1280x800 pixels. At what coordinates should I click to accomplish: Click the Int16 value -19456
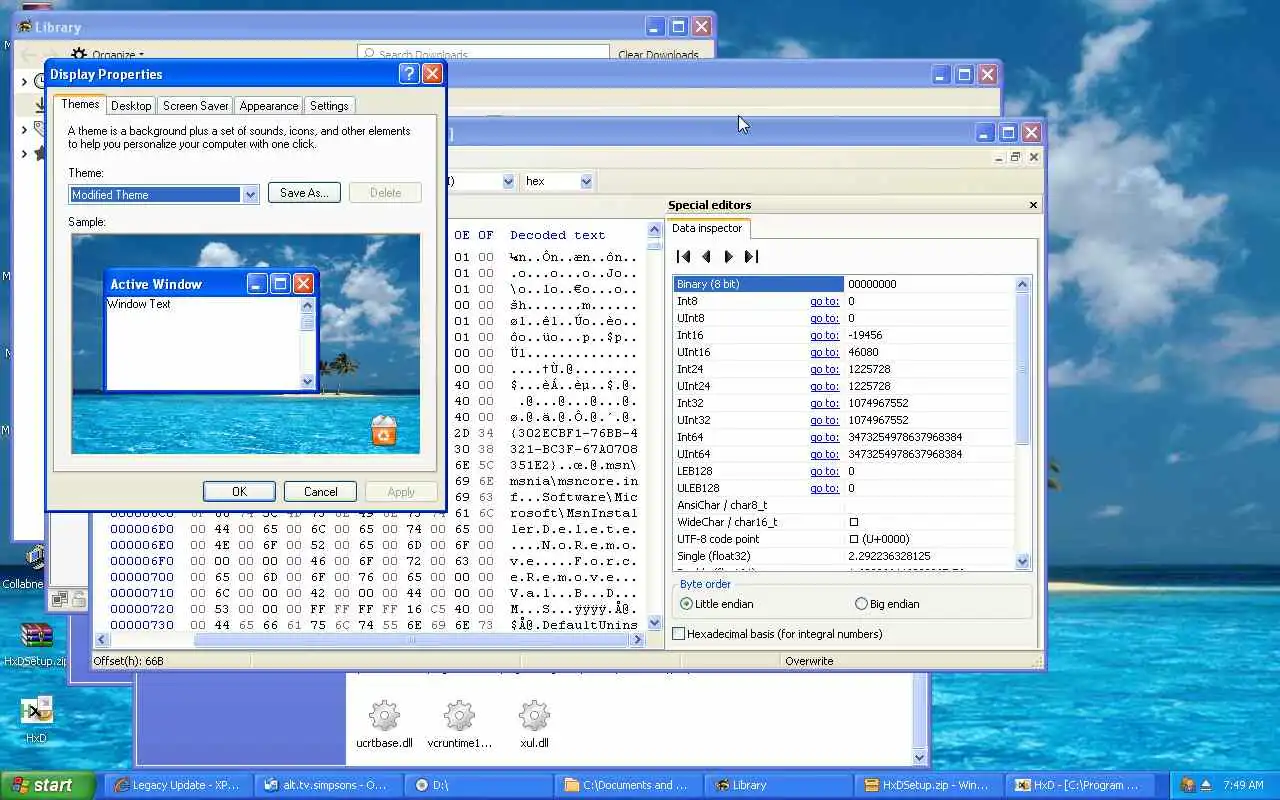[865, 335]
